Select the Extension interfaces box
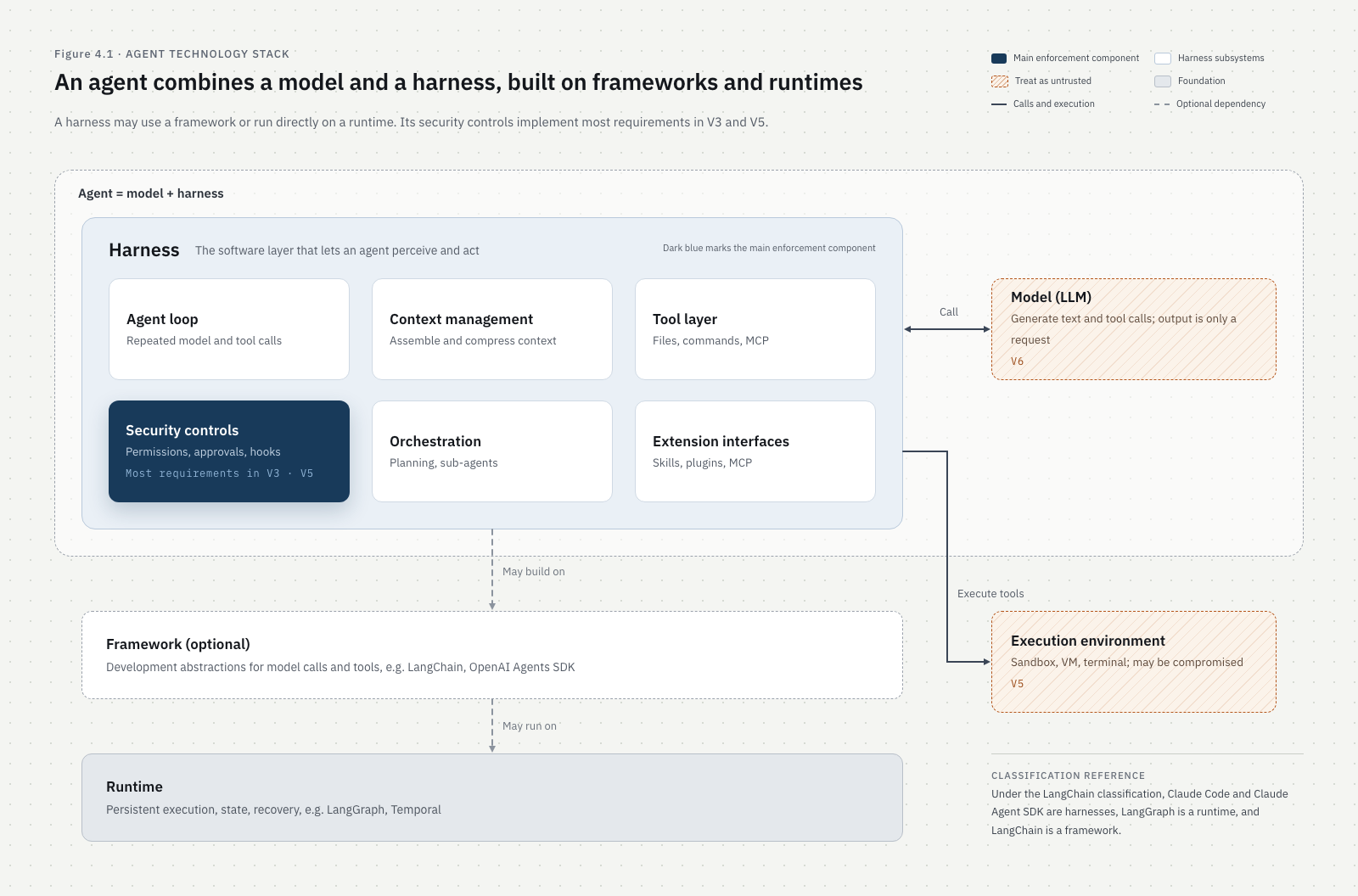 (755, 451)
